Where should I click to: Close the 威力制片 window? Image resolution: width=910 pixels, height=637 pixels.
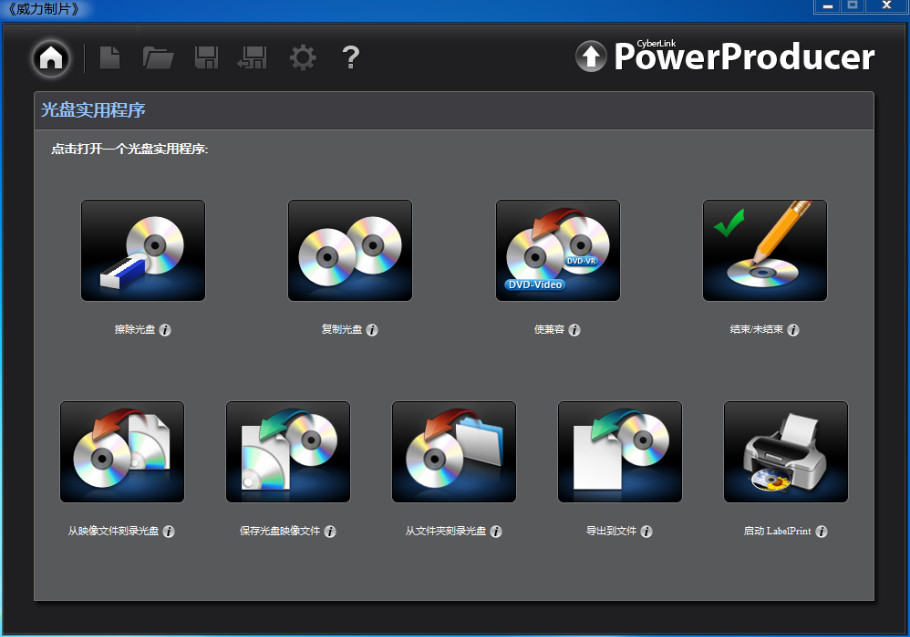click(886, 6)
